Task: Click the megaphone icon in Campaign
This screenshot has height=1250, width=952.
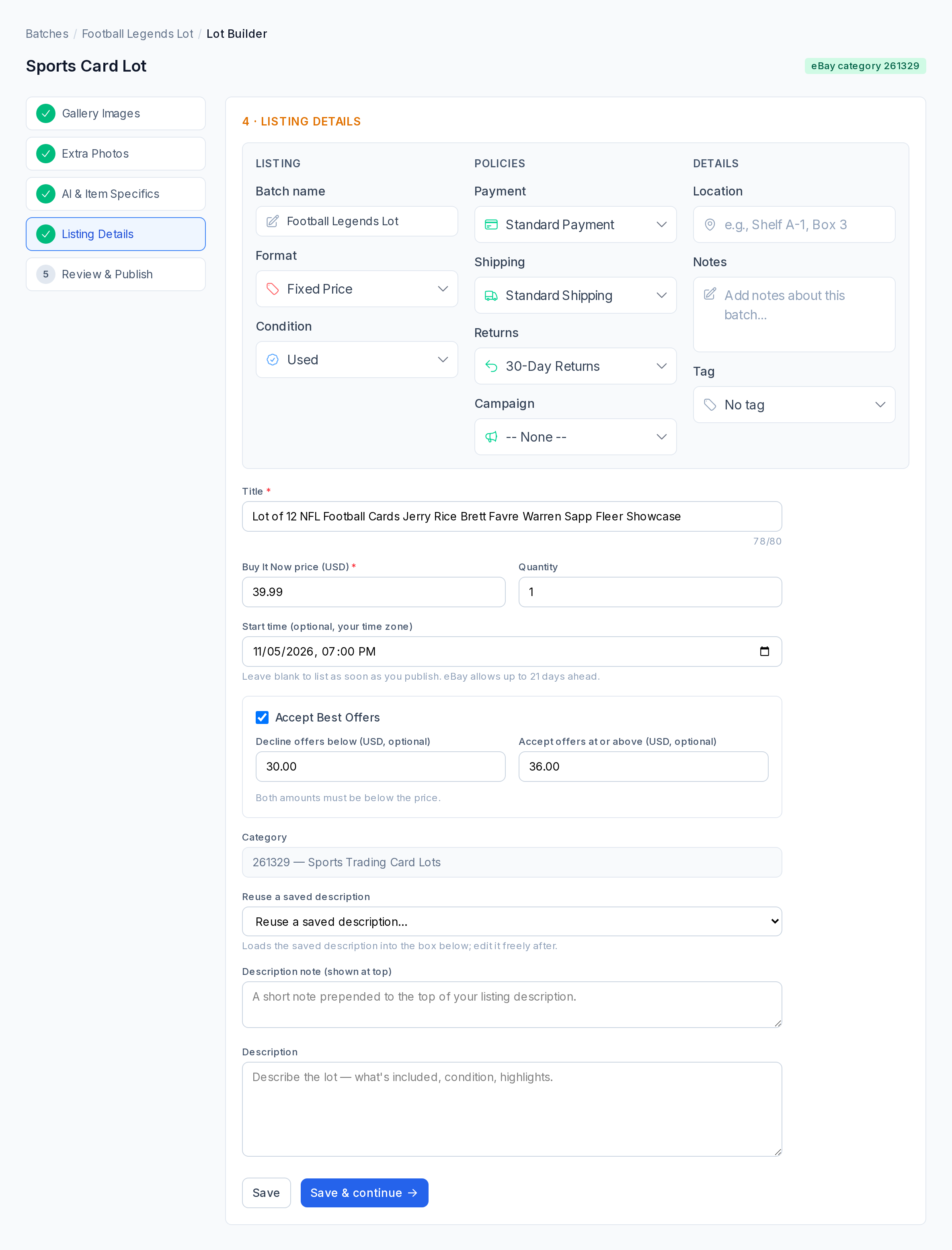Action: click(491, 437)
